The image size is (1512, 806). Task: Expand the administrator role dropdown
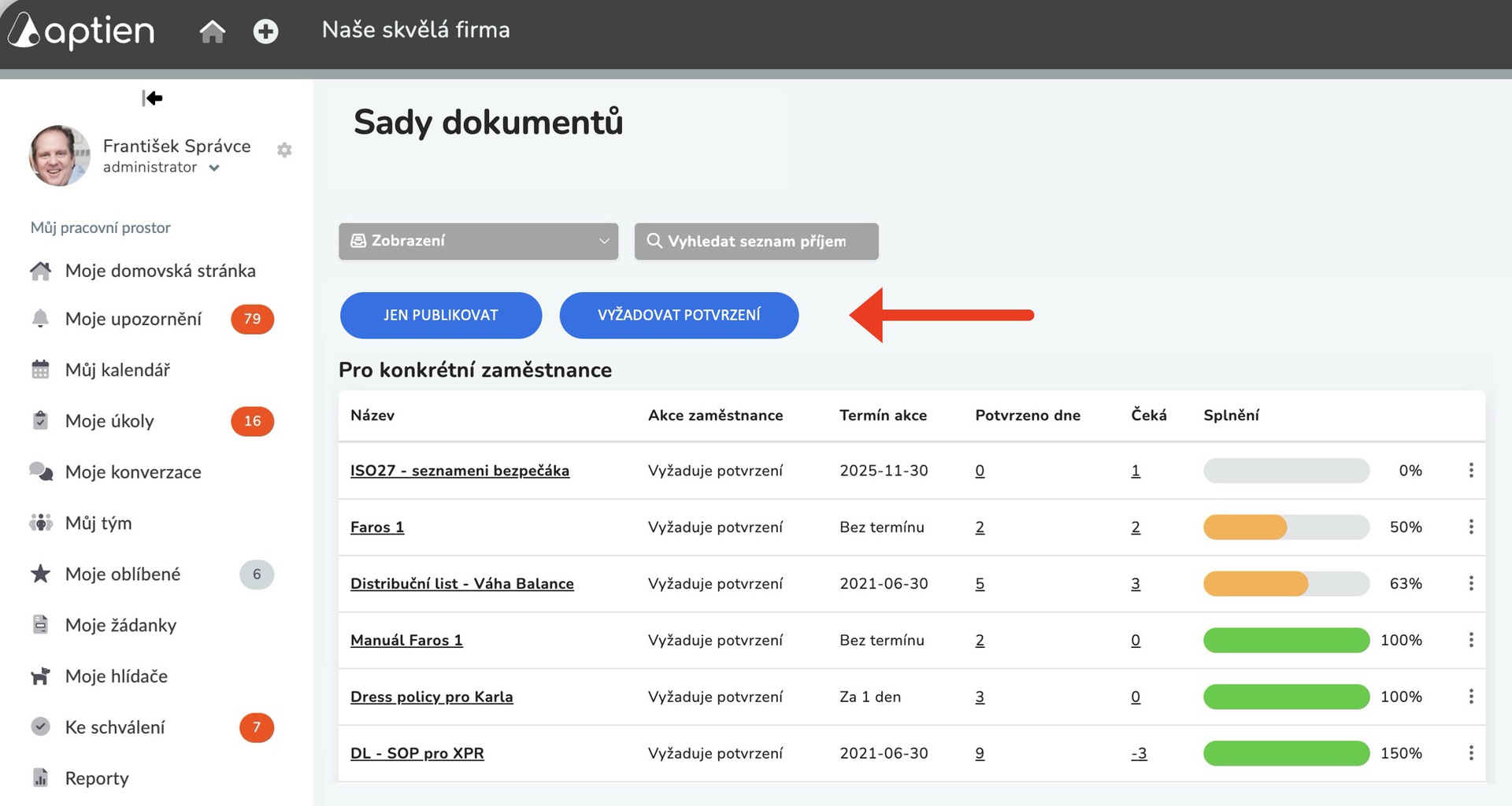pos(214,168)
